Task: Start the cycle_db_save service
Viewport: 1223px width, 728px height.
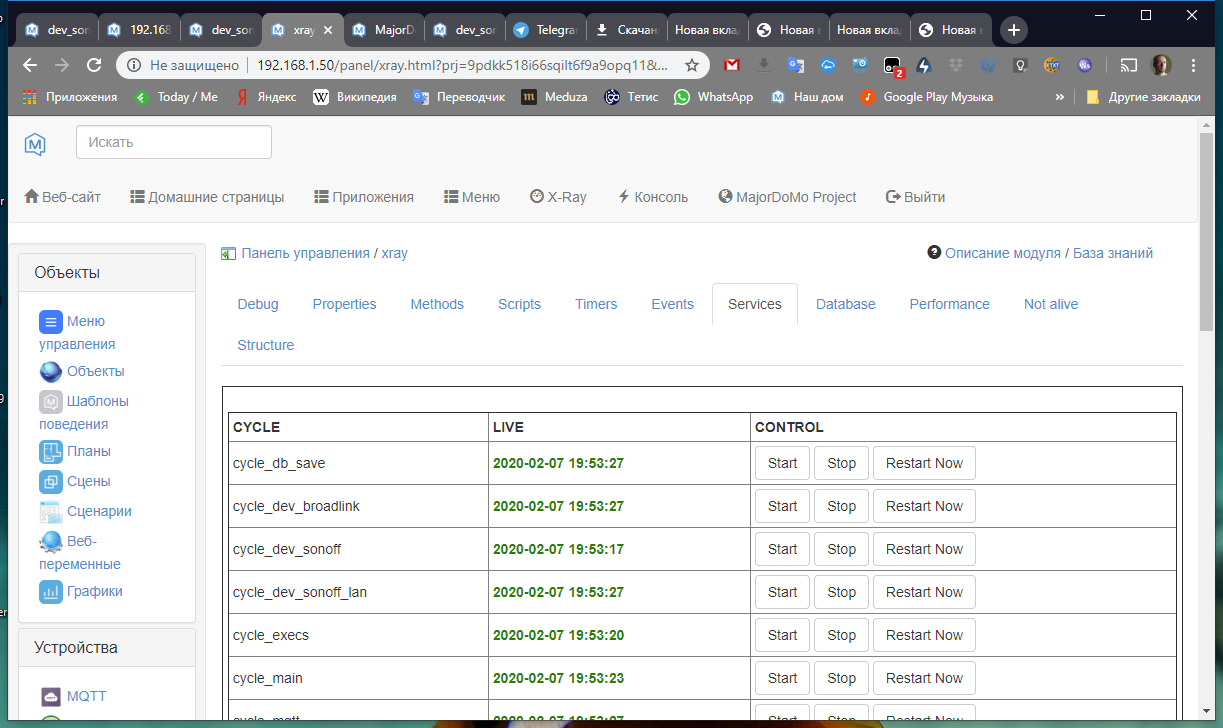Action: pos(782,463)
